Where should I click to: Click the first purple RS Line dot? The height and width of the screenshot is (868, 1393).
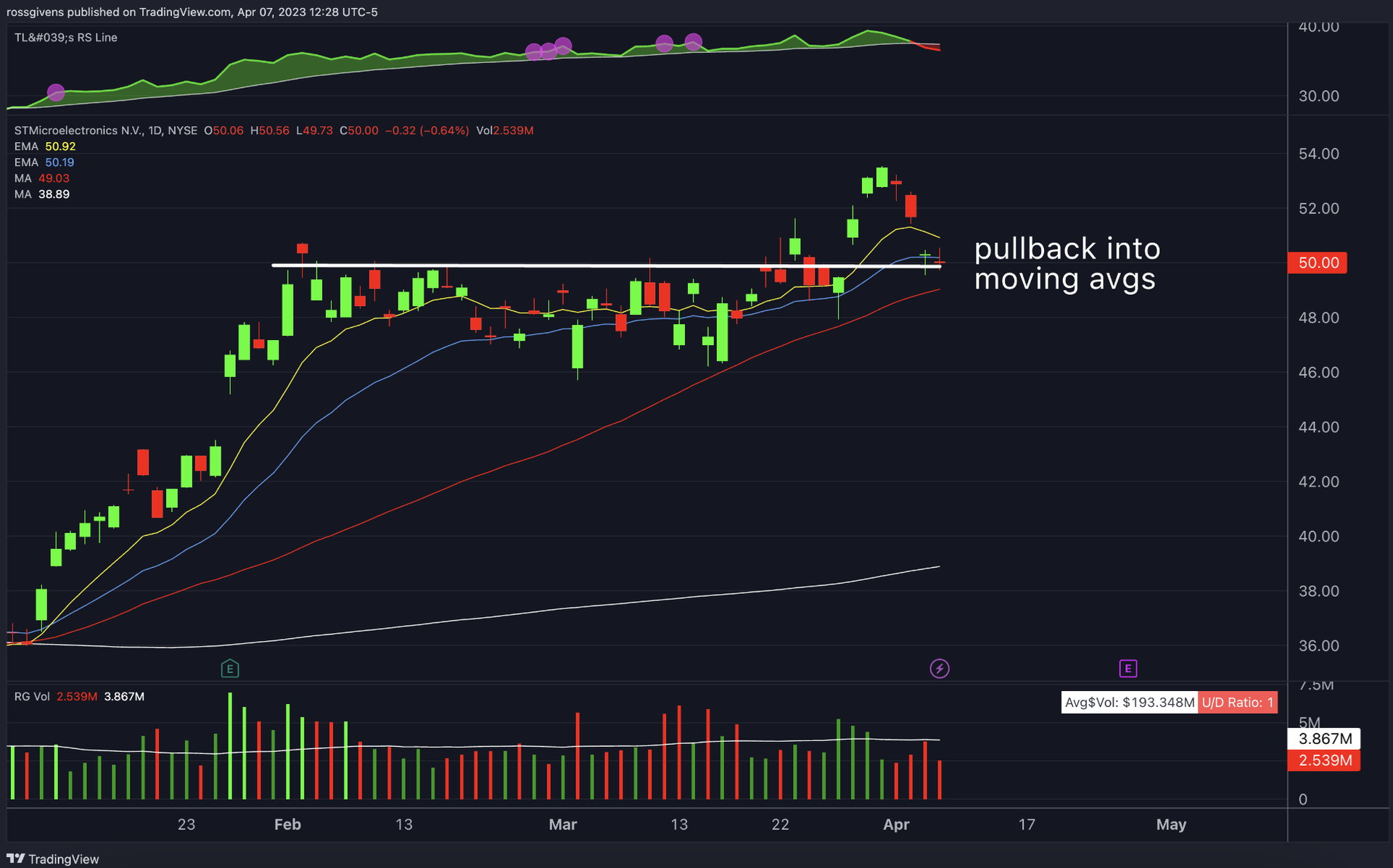point(56,93)
